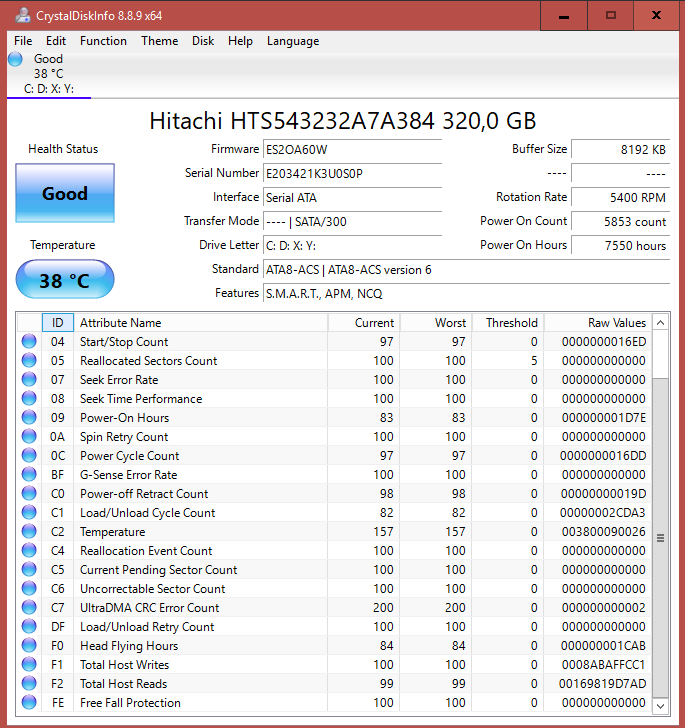
Task: Select the C: D: X: Y: disk tab
Action: 49,74
